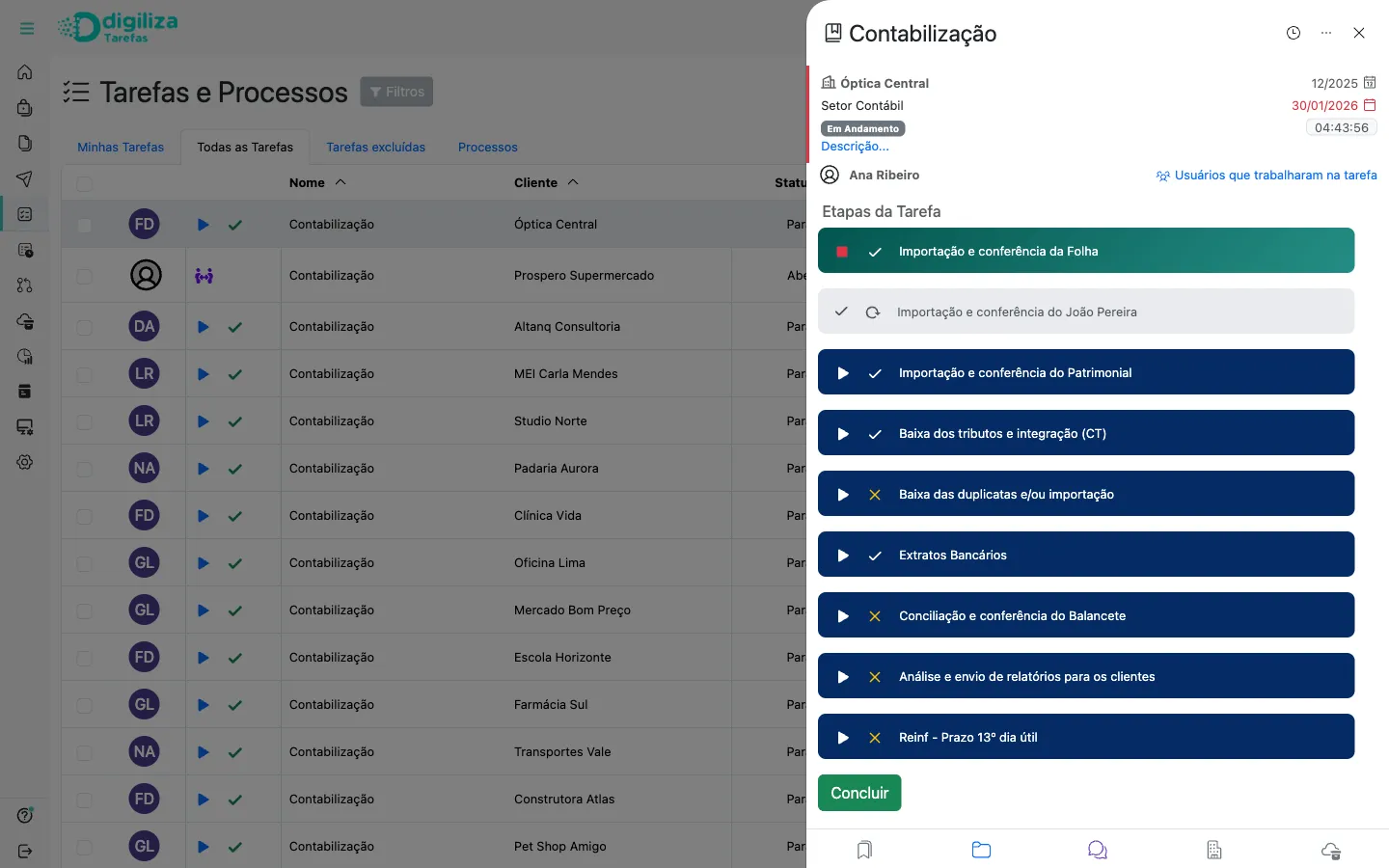1389x868 pixels.
Task: Expand the Descrição... link
Action: (x=855, y=147)
